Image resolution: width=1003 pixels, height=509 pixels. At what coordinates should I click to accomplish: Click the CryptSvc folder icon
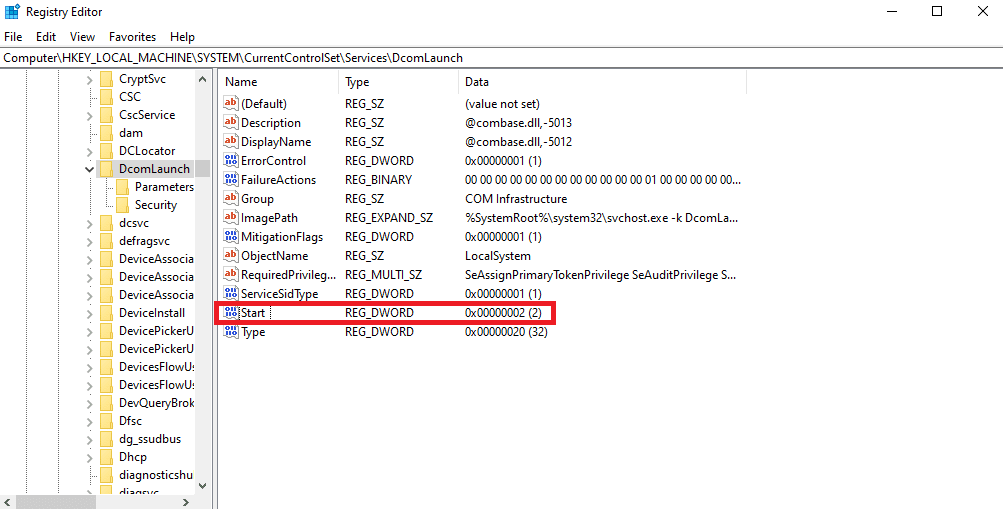(107, 79)
